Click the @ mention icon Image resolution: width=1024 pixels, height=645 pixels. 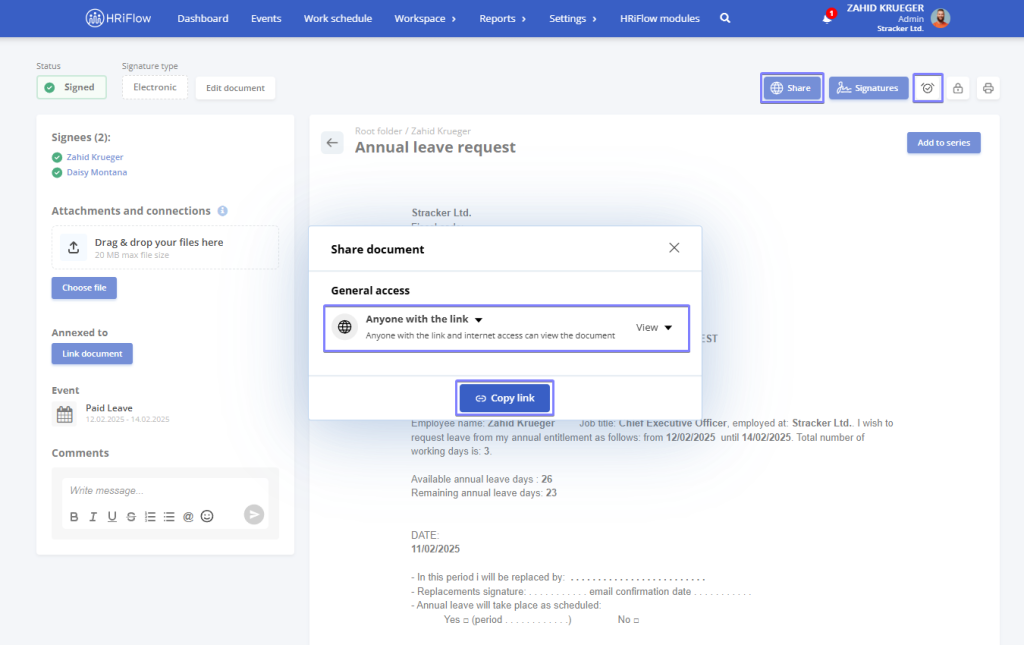click(188, 516)
